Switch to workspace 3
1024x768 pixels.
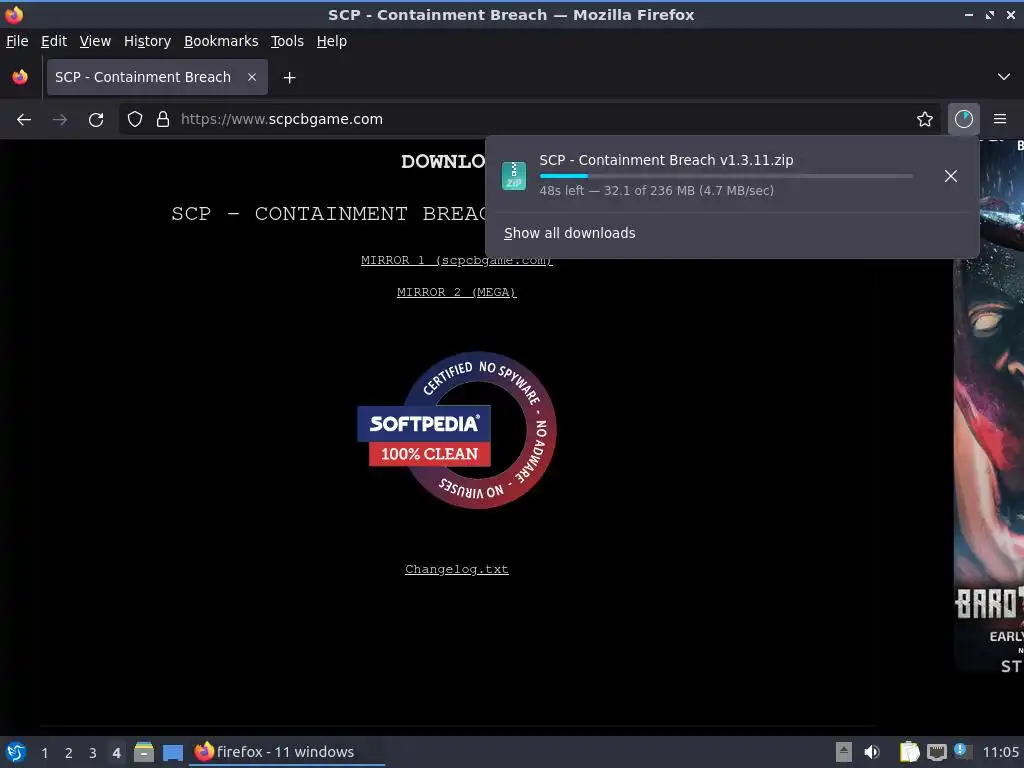[92, 753]
